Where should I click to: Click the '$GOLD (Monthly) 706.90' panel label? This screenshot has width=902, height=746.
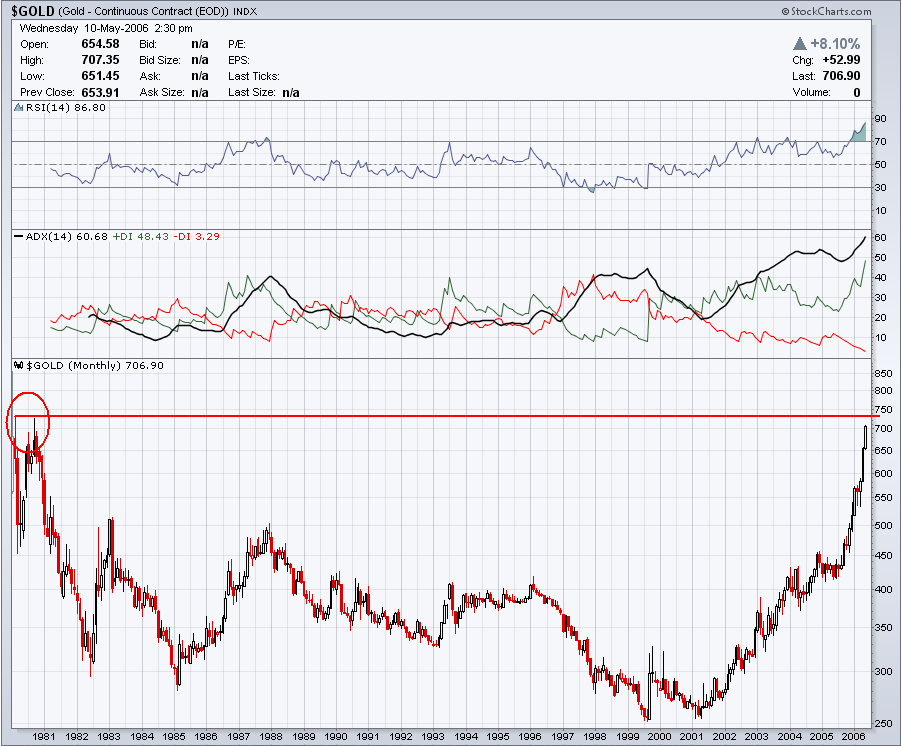coord(95,365)
